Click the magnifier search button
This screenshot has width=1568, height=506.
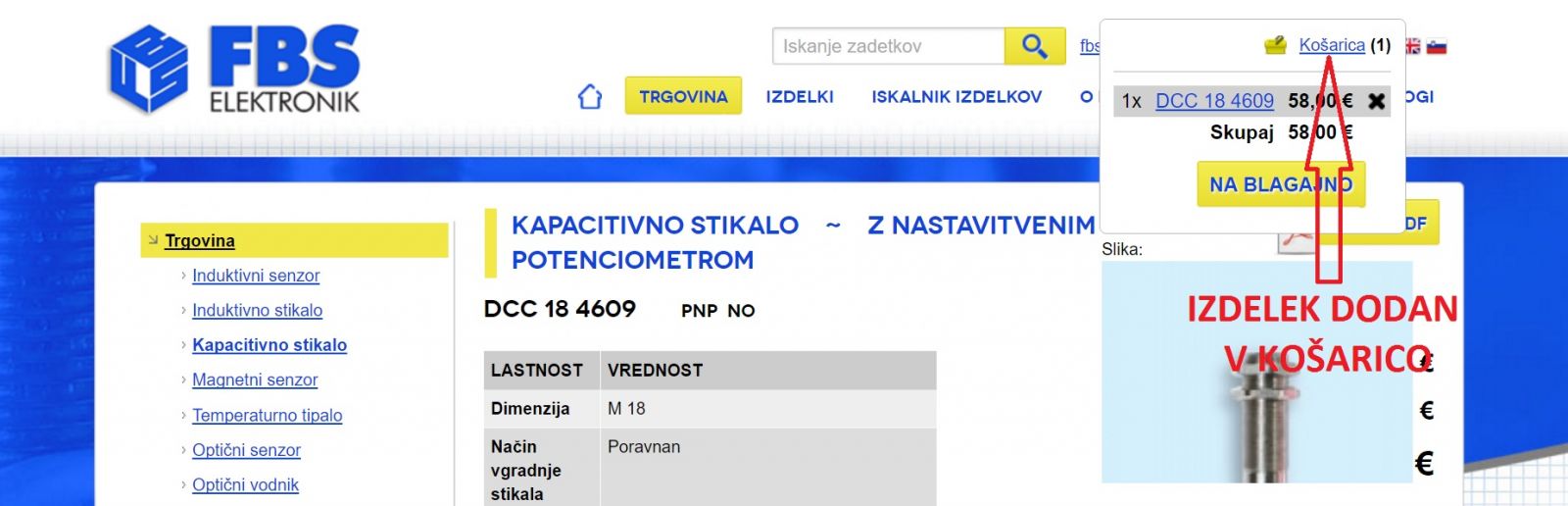1034,46
